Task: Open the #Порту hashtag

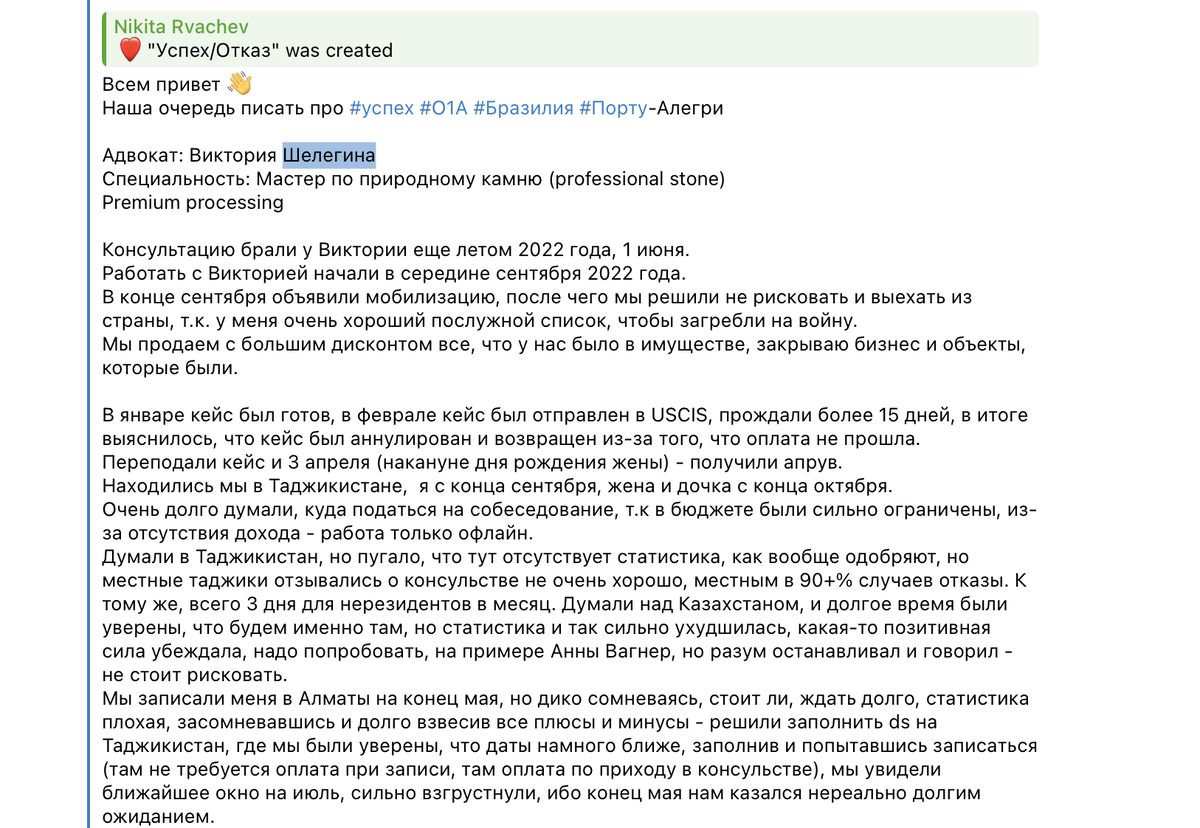Action: [613, 108]
